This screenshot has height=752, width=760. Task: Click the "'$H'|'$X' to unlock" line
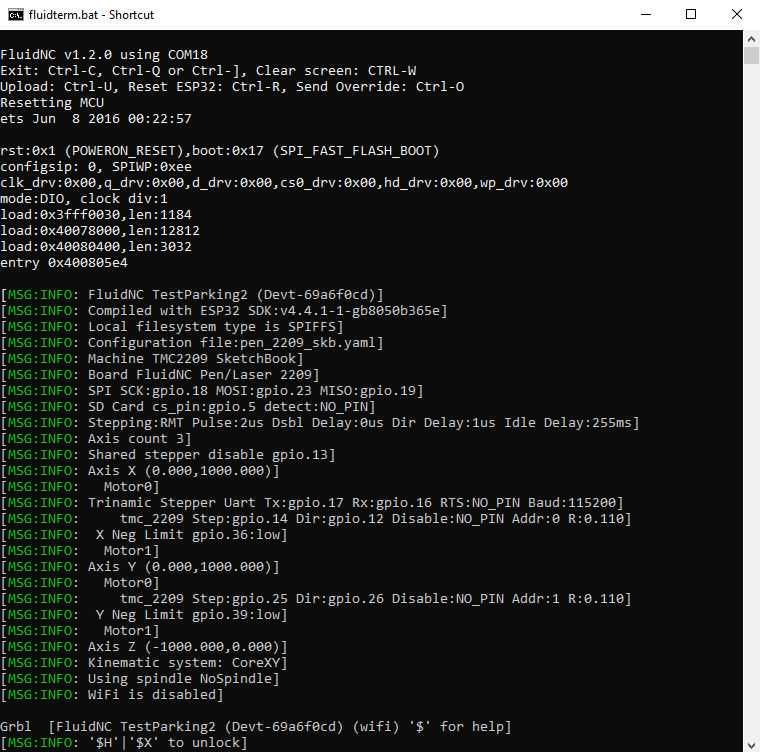tap(124, 743)
